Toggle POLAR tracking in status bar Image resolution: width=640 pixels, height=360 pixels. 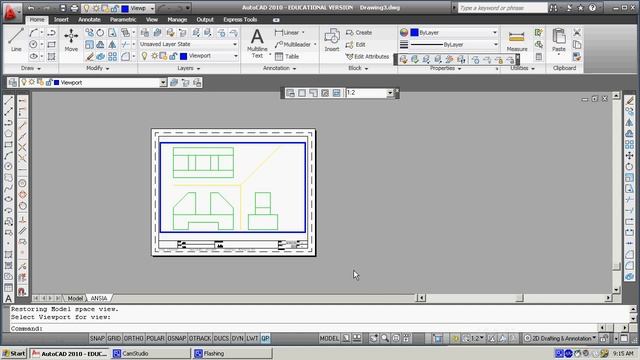tap(155, 338)
